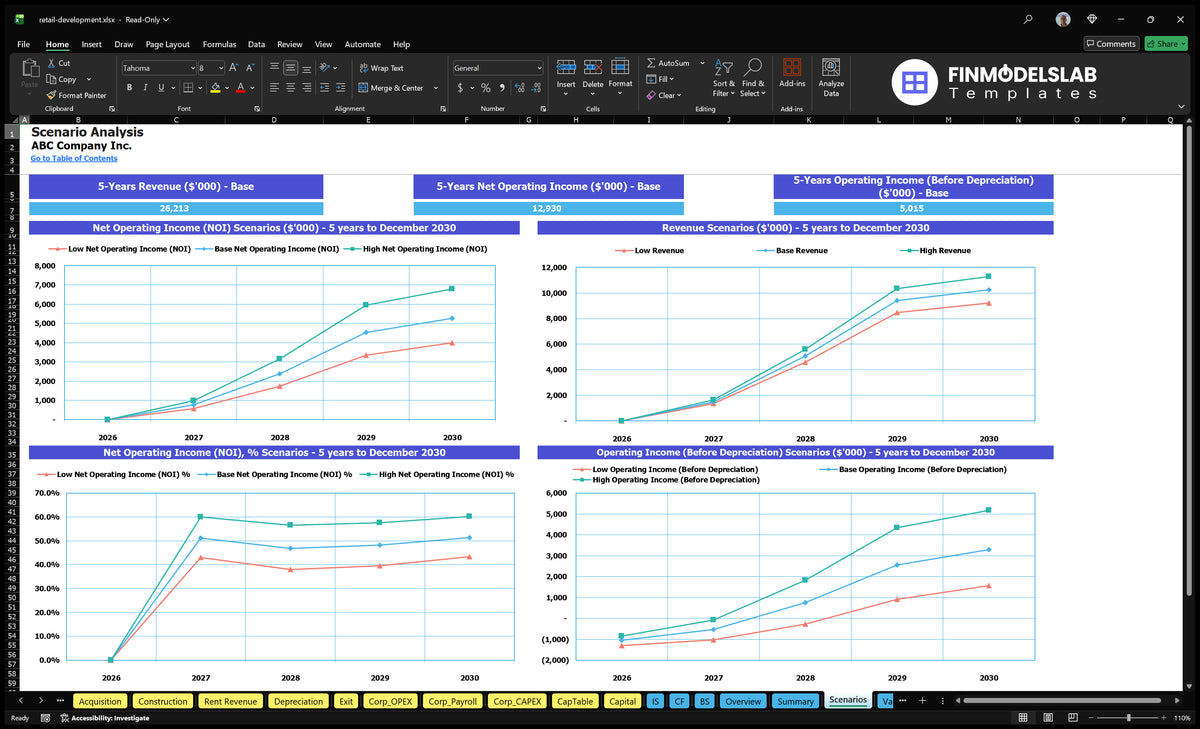Open Sort & Filter dropdown
Image resolution: width=1200 pixels, height=729 pixels.
coord(724,76)
